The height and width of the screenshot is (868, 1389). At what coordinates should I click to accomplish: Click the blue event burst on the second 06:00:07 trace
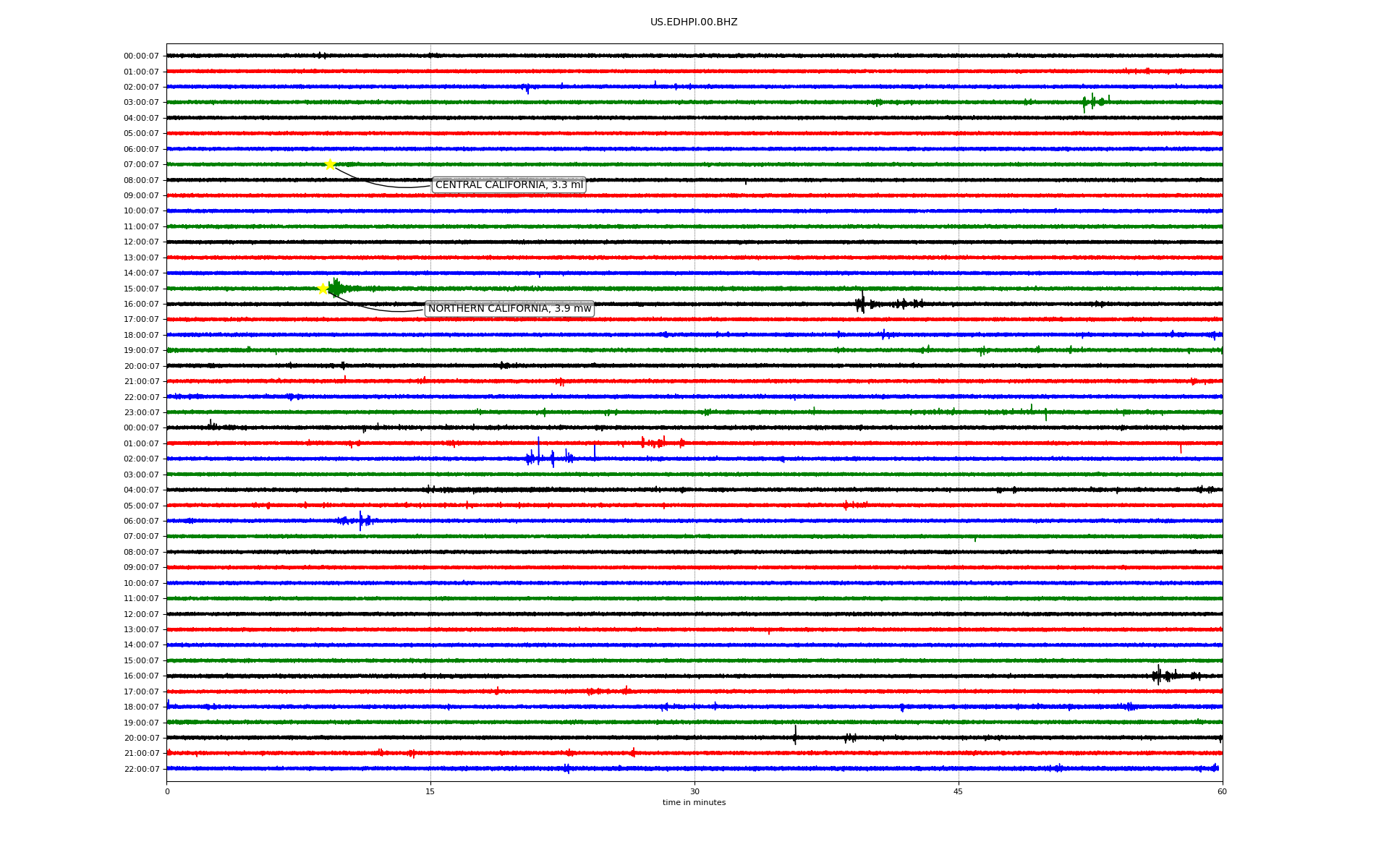(360, 520)
